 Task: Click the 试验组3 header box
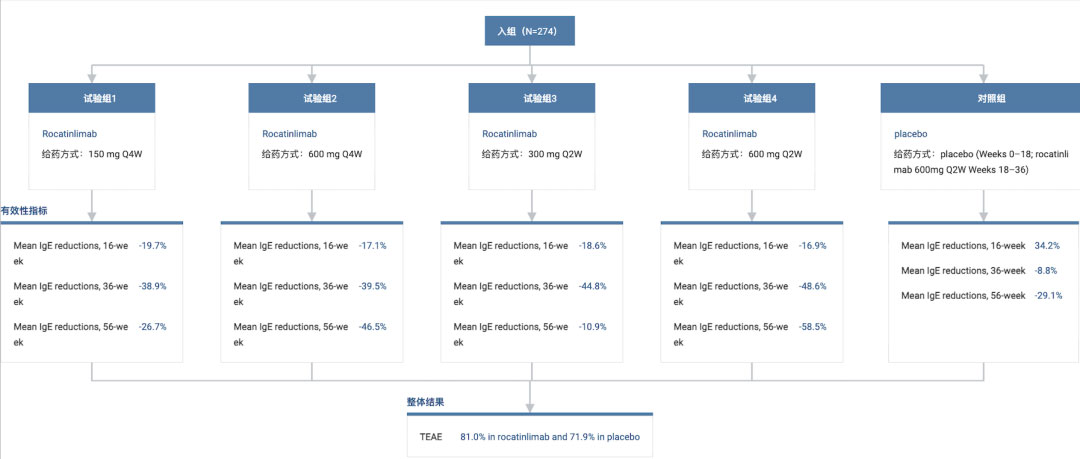tap(531, 98)
